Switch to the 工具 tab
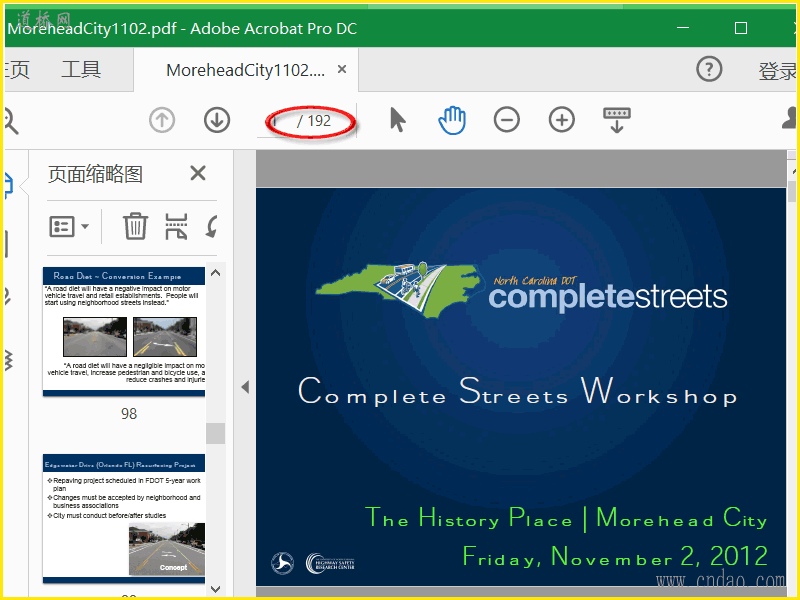800x600 pixels. (x=81, y=69)
